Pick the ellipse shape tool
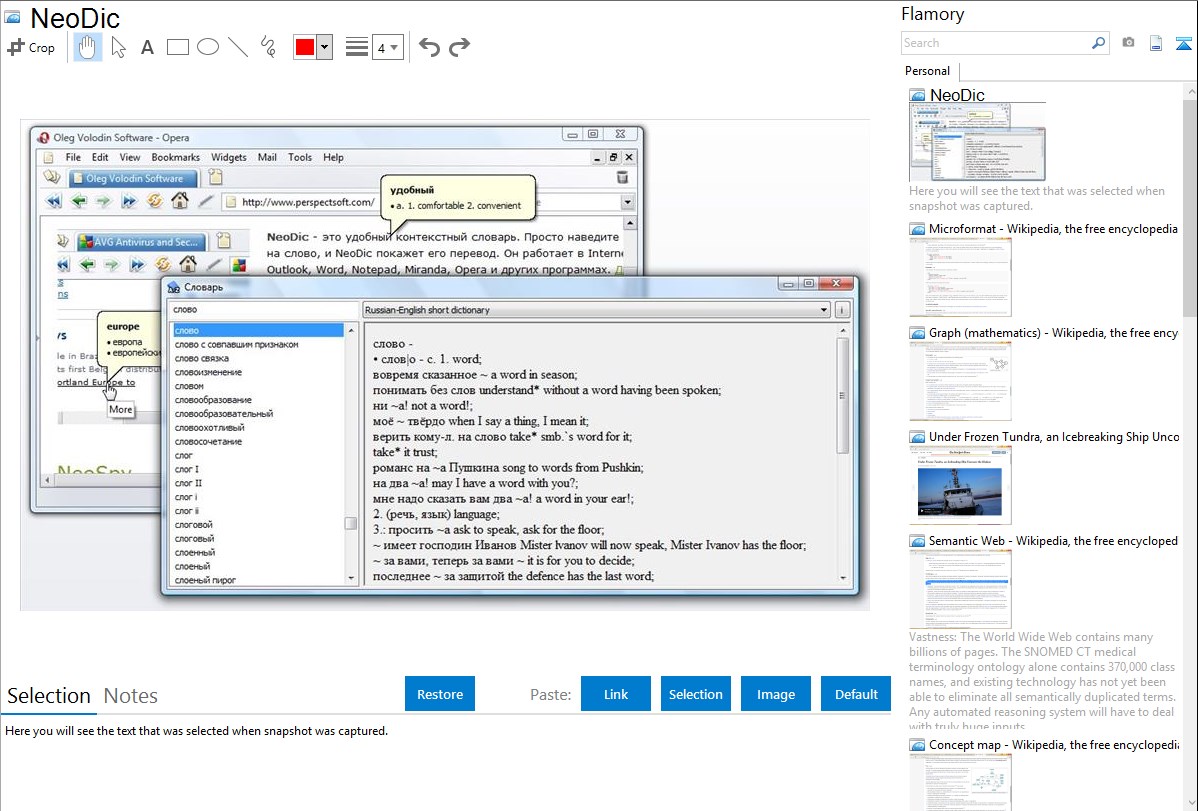Image resolution: width=1198 pixels, height=811 pixels. coord(208,47)
